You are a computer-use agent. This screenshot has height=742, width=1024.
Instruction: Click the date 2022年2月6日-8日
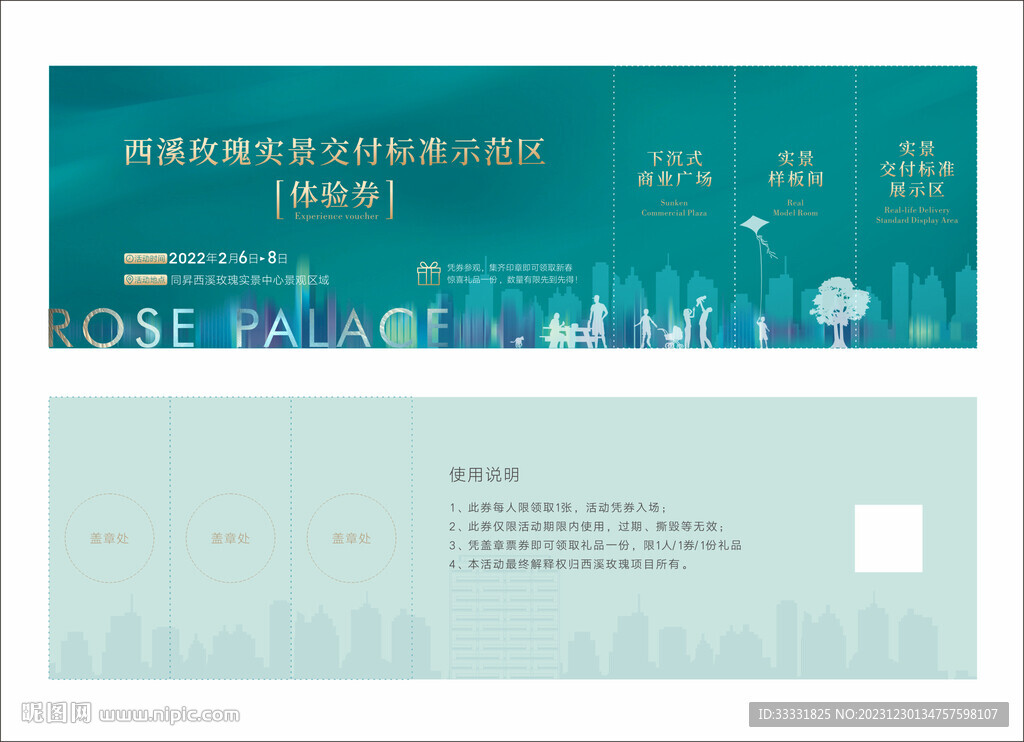[x=228, y=259]
